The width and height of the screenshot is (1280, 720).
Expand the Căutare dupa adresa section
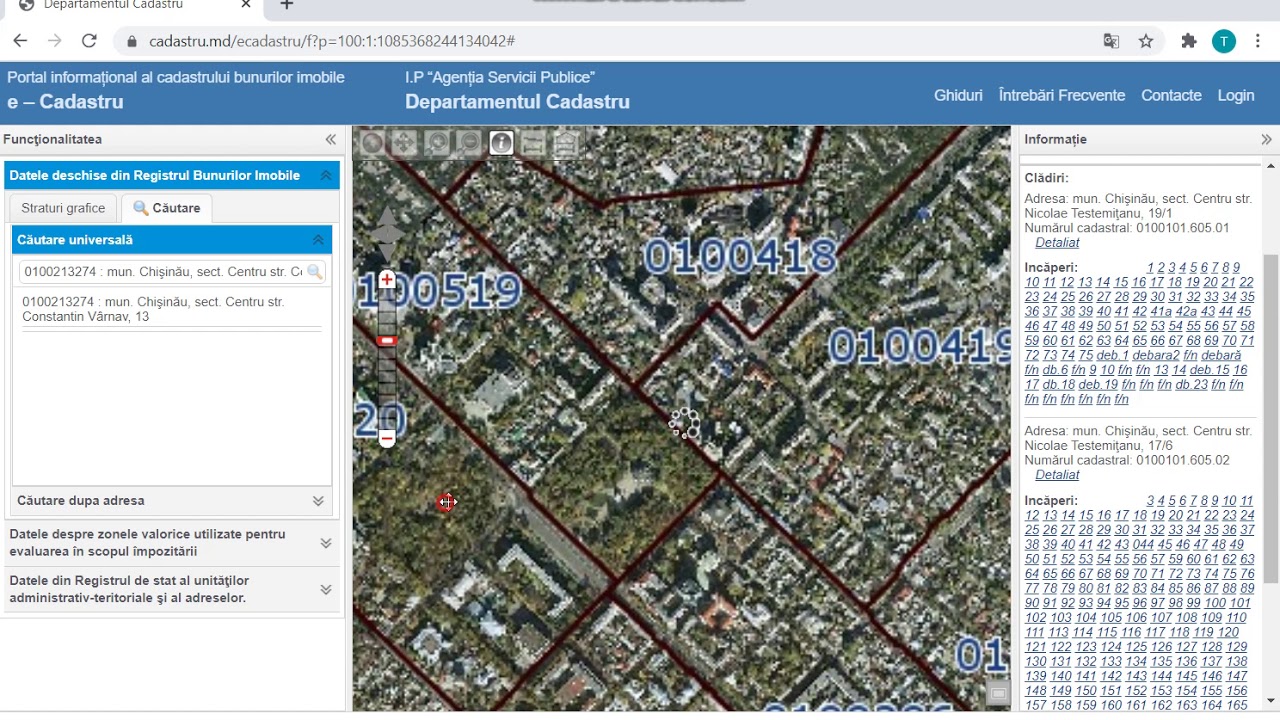[x=318, y=501]
